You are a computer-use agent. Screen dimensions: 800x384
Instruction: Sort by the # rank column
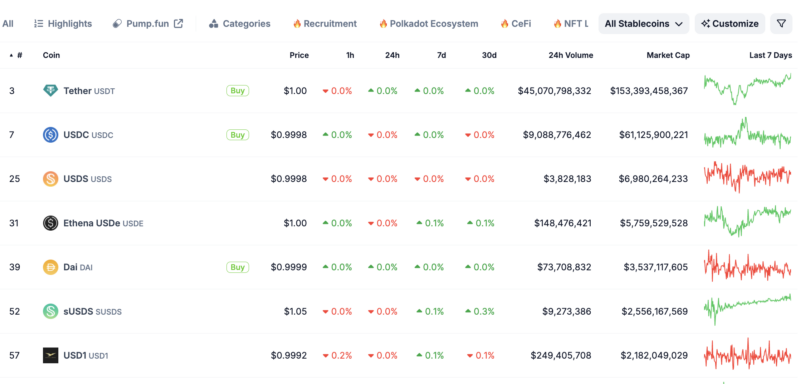point(16,55)
